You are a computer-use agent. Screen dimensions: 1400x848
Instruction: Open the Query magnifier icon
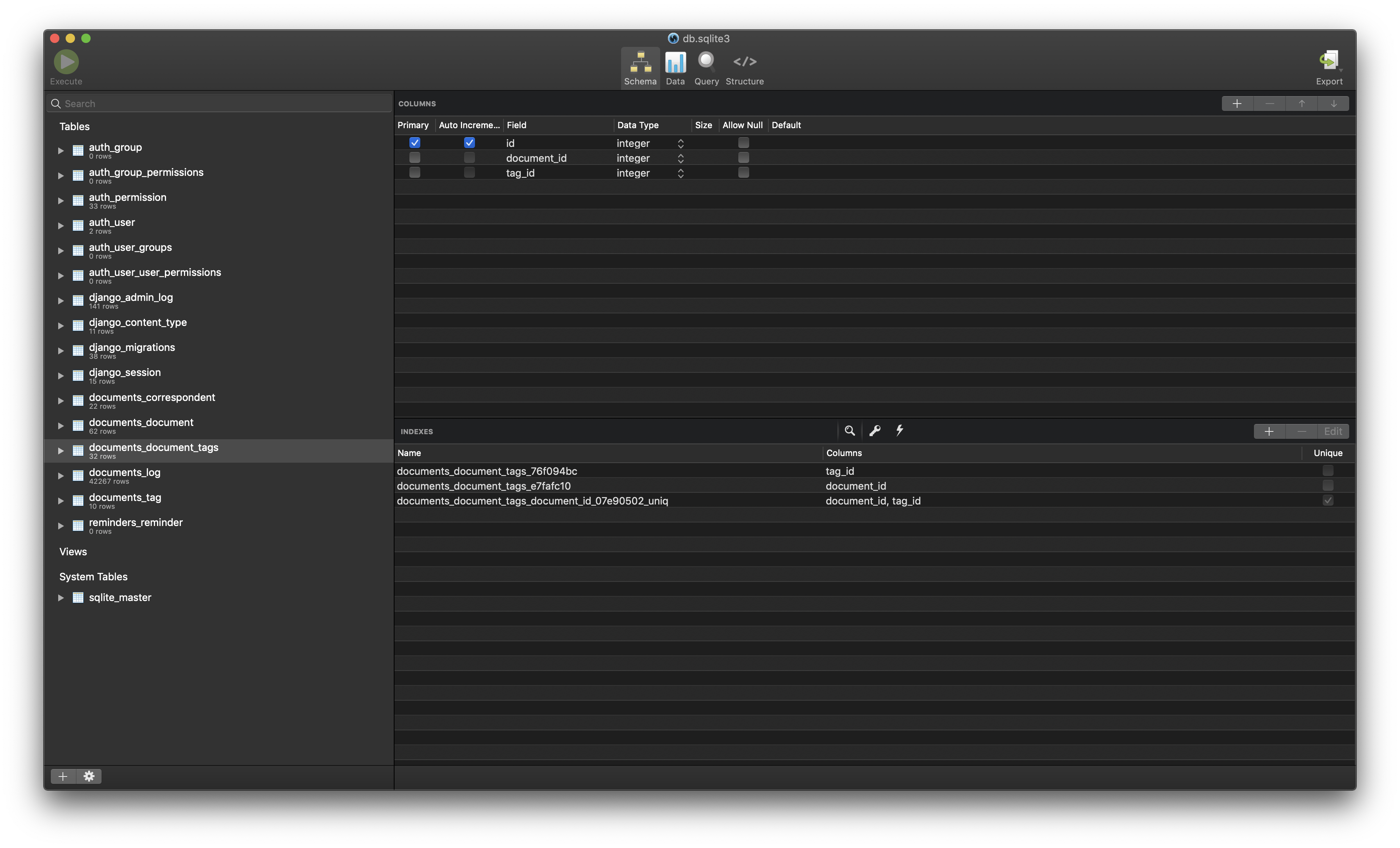pyautogui.click(x=706, y=61)
